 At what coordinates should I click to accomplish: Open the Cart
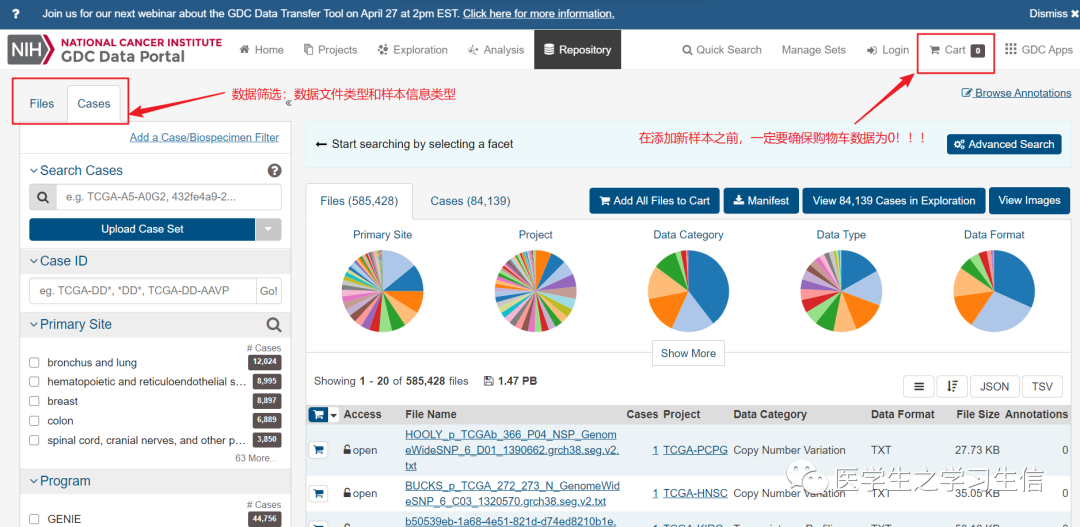pos(956,50)
